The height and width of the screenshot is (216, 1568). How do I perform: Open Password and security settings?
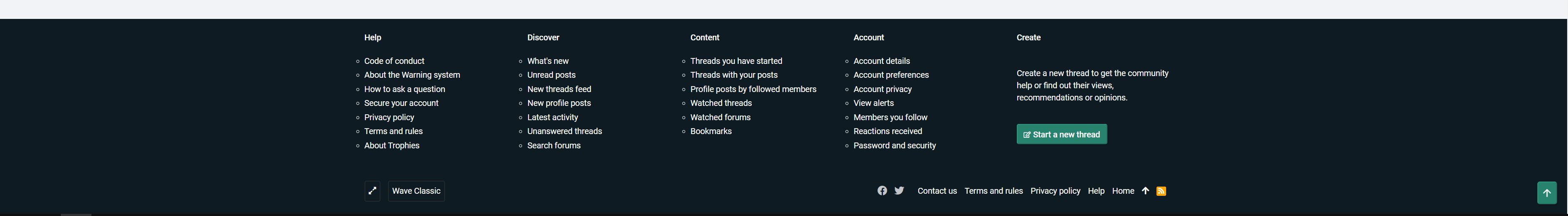pyautogui.click(x=894, y=145)
